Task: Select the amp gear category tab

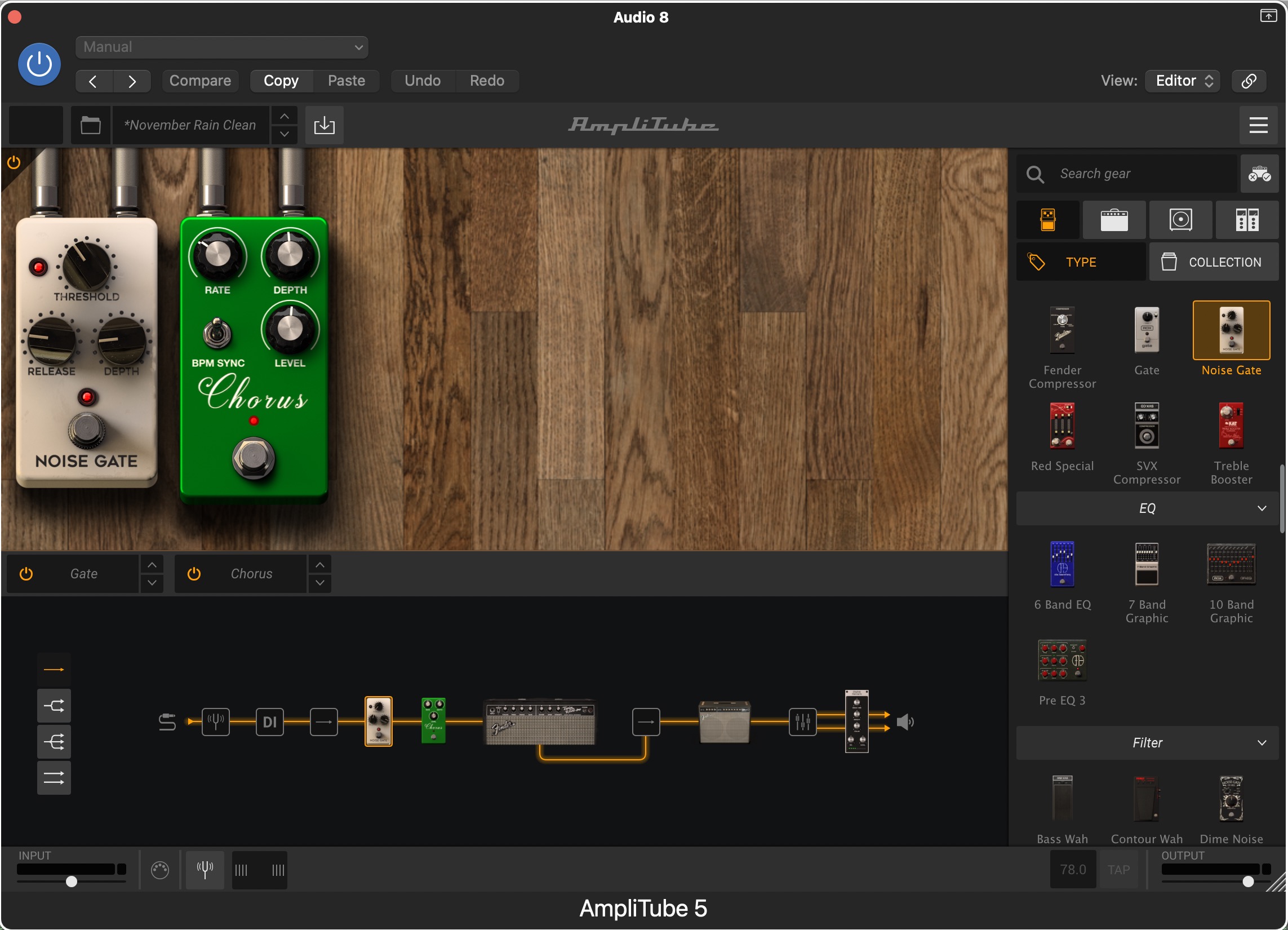Action: [x=1114, y=220]
